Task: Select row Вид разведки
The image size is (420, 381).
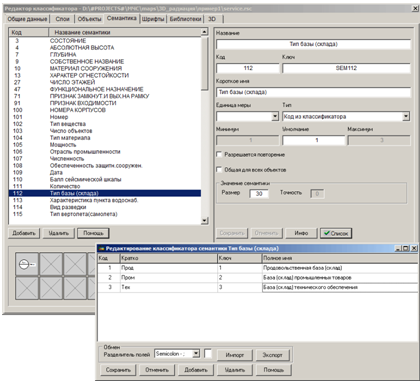Action: tap(105, 207)
